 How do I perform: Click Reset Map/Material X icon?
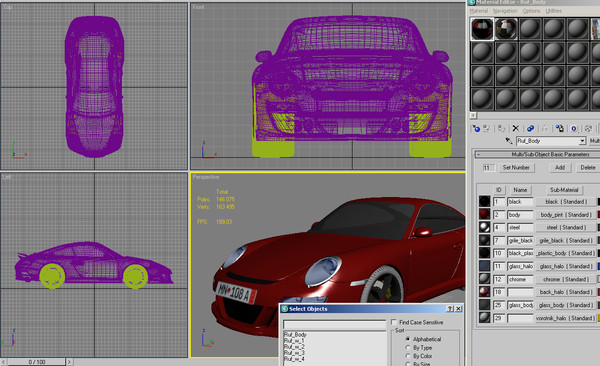[x=516, y=129]
